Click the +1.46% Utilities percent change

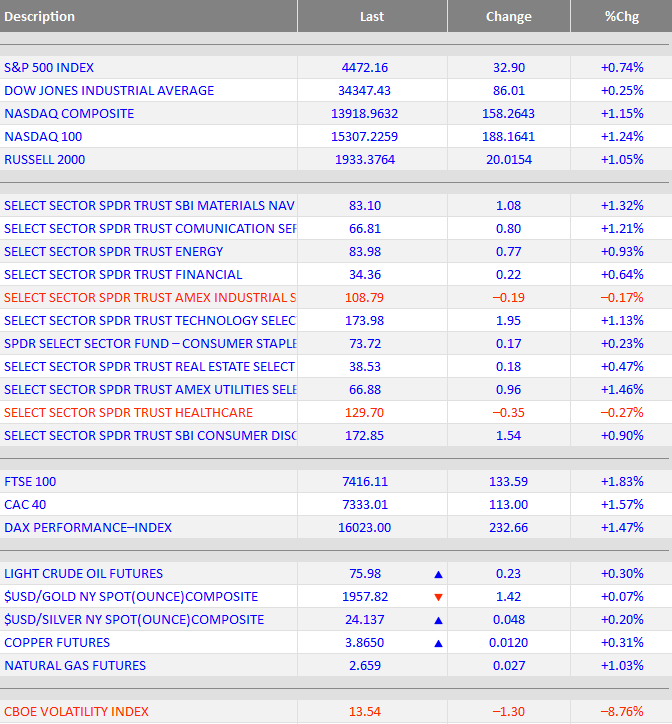pyautogui.click(x=622, y=390)
